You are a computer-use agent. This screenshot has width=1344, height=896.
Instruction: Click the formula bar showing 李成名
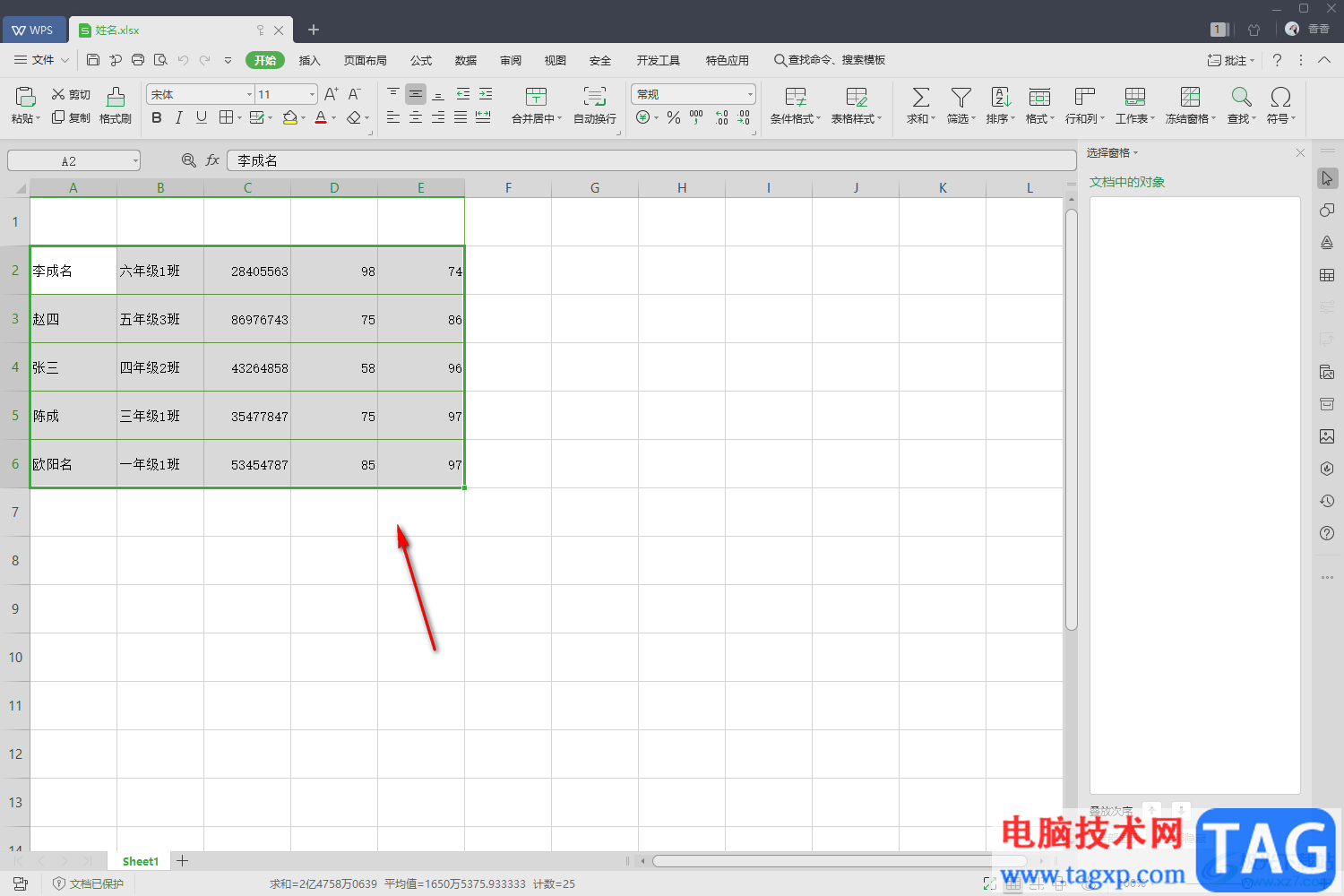(x=651, y=160)
